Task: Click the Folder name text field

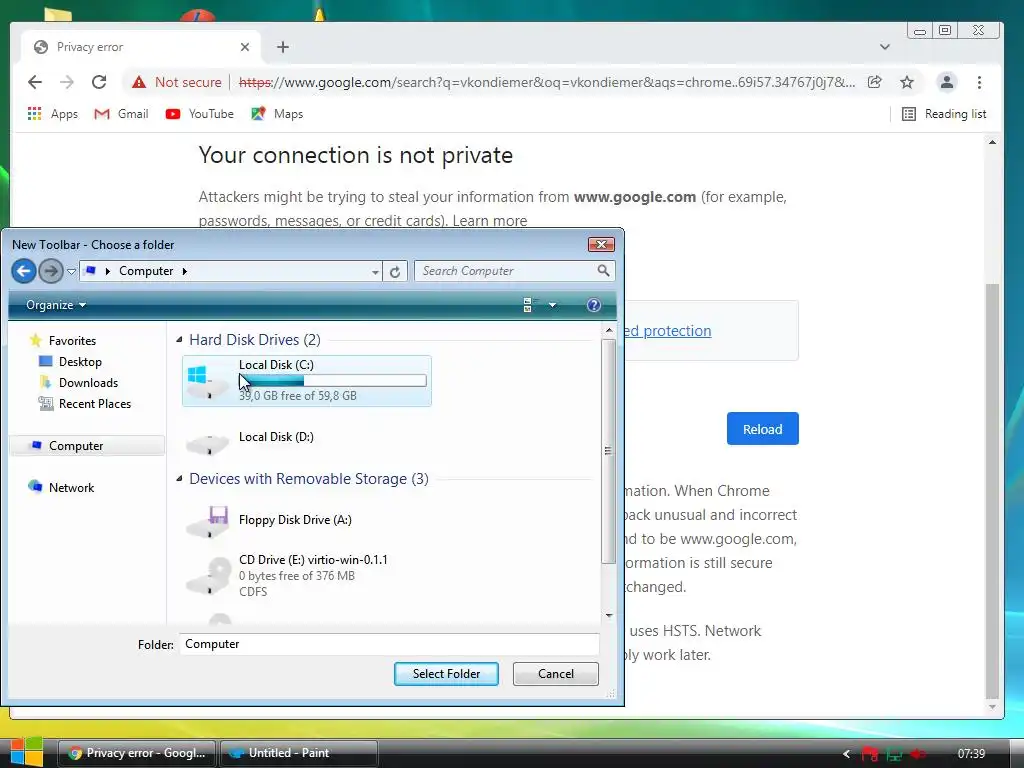Action: click(389, 644)
